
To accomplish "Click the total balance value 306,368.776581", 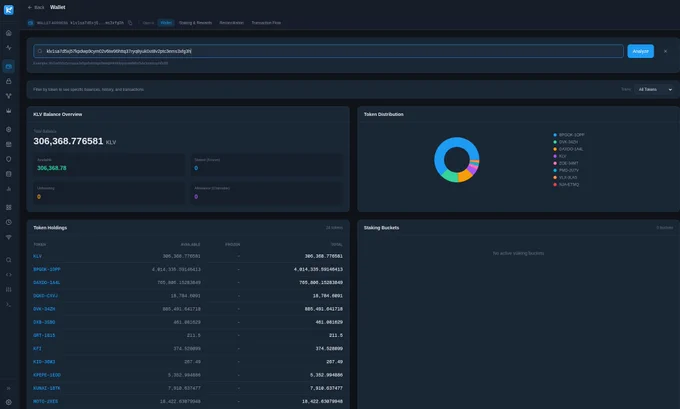I will 68,141.
